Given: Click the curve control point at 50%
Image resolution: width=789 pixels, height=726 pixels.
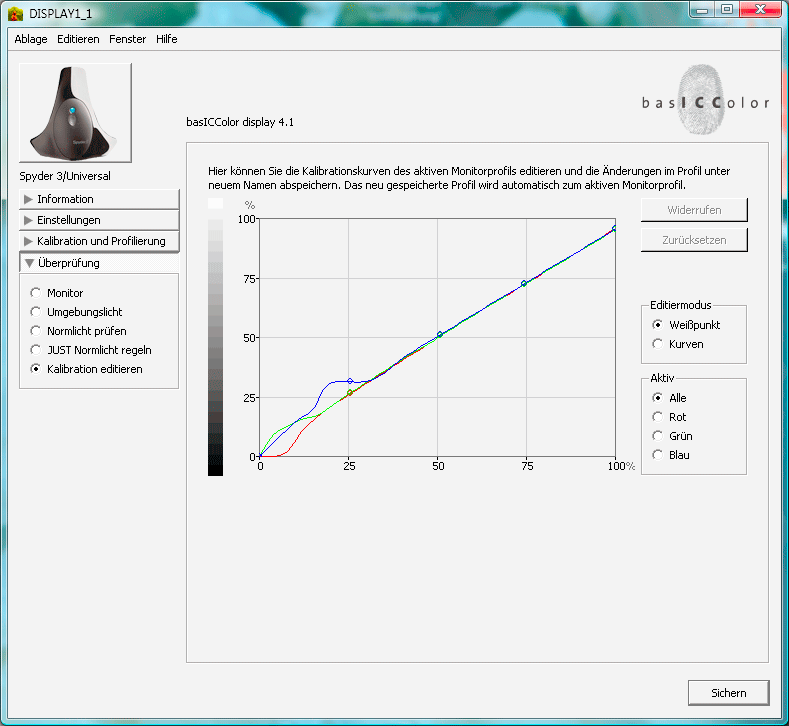Looking at the screenshot, I should click(x=440, y=334).
